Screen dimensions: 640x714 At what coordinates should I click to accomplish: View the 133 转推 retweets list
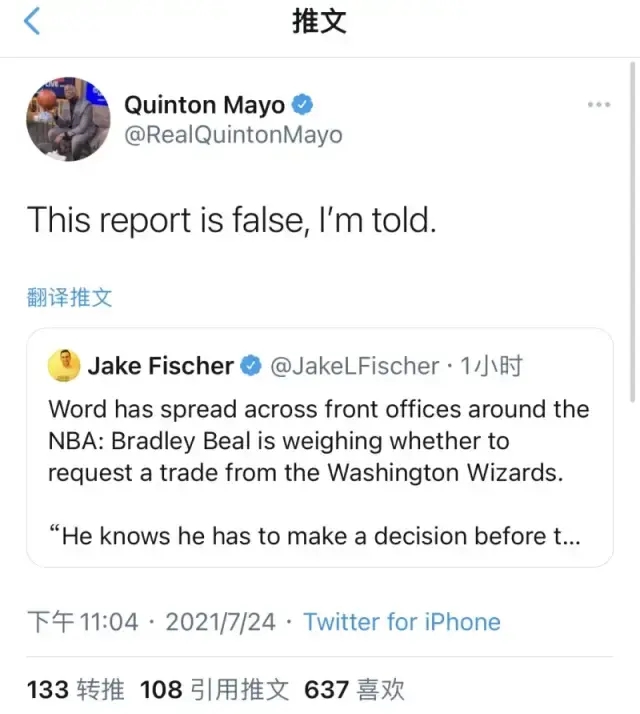click(76, 689)
